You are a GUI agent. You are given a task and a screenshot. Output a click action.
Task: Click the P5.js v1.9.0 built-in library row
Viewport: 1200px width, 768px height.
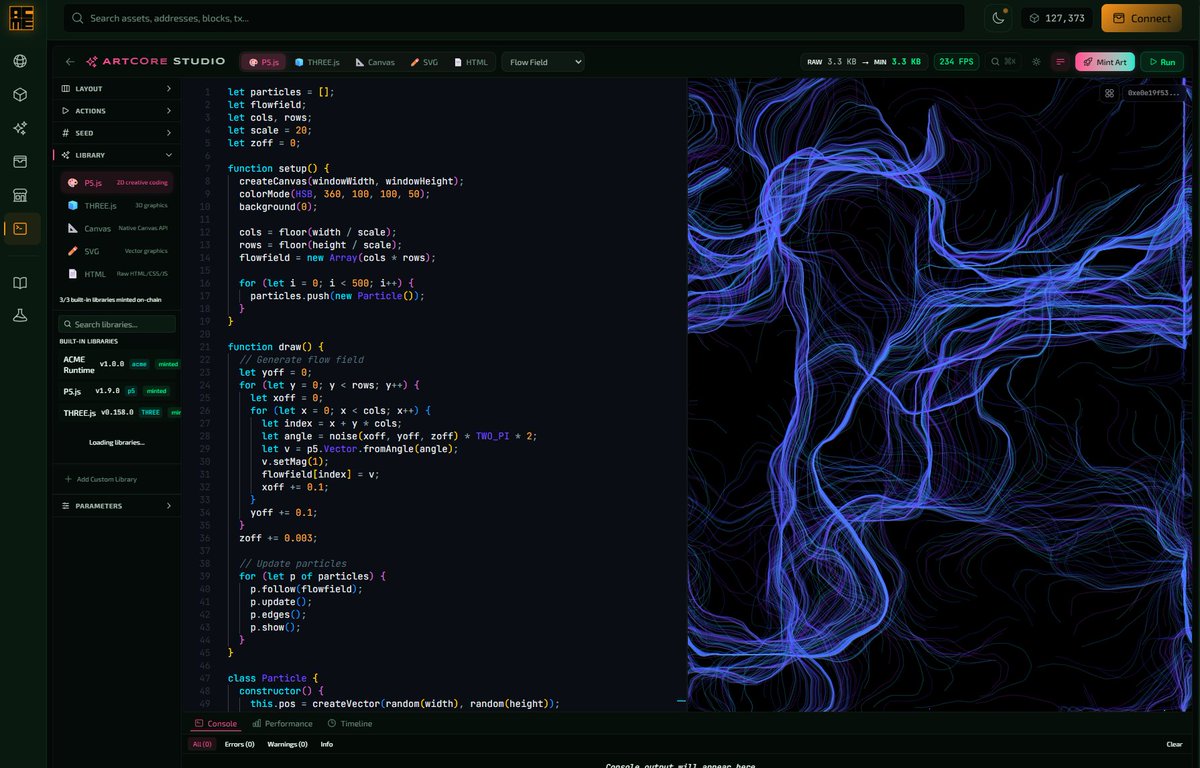pos(118,392)
